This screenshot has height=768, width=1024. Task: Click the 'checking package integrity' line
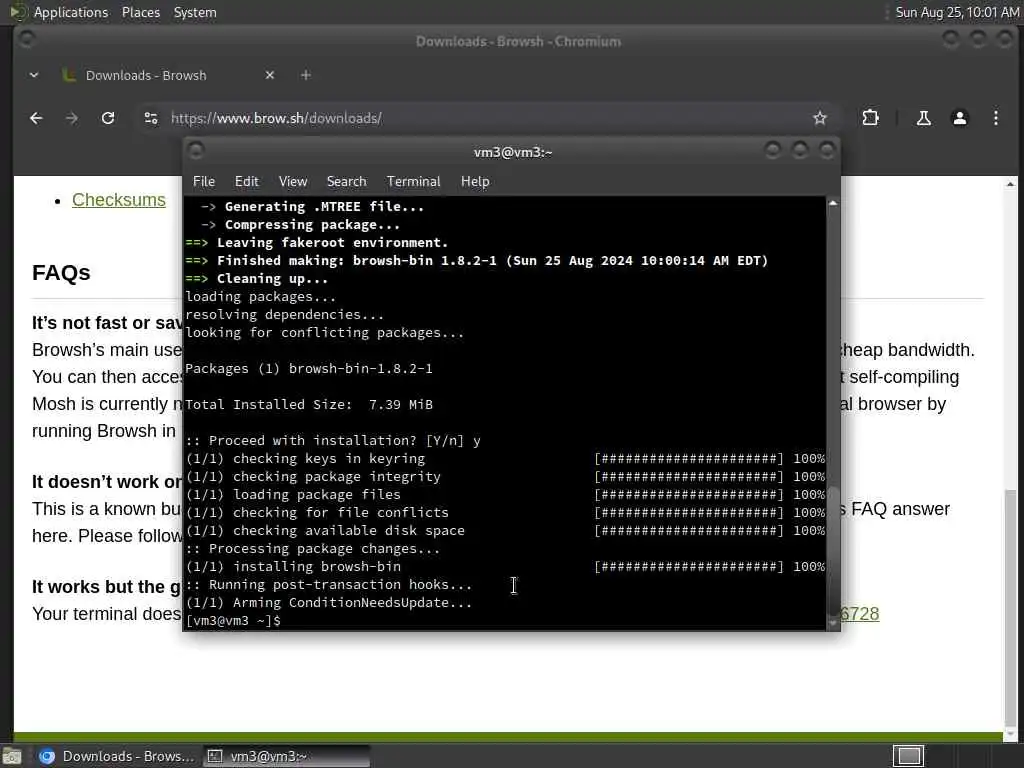coord(505,476)
